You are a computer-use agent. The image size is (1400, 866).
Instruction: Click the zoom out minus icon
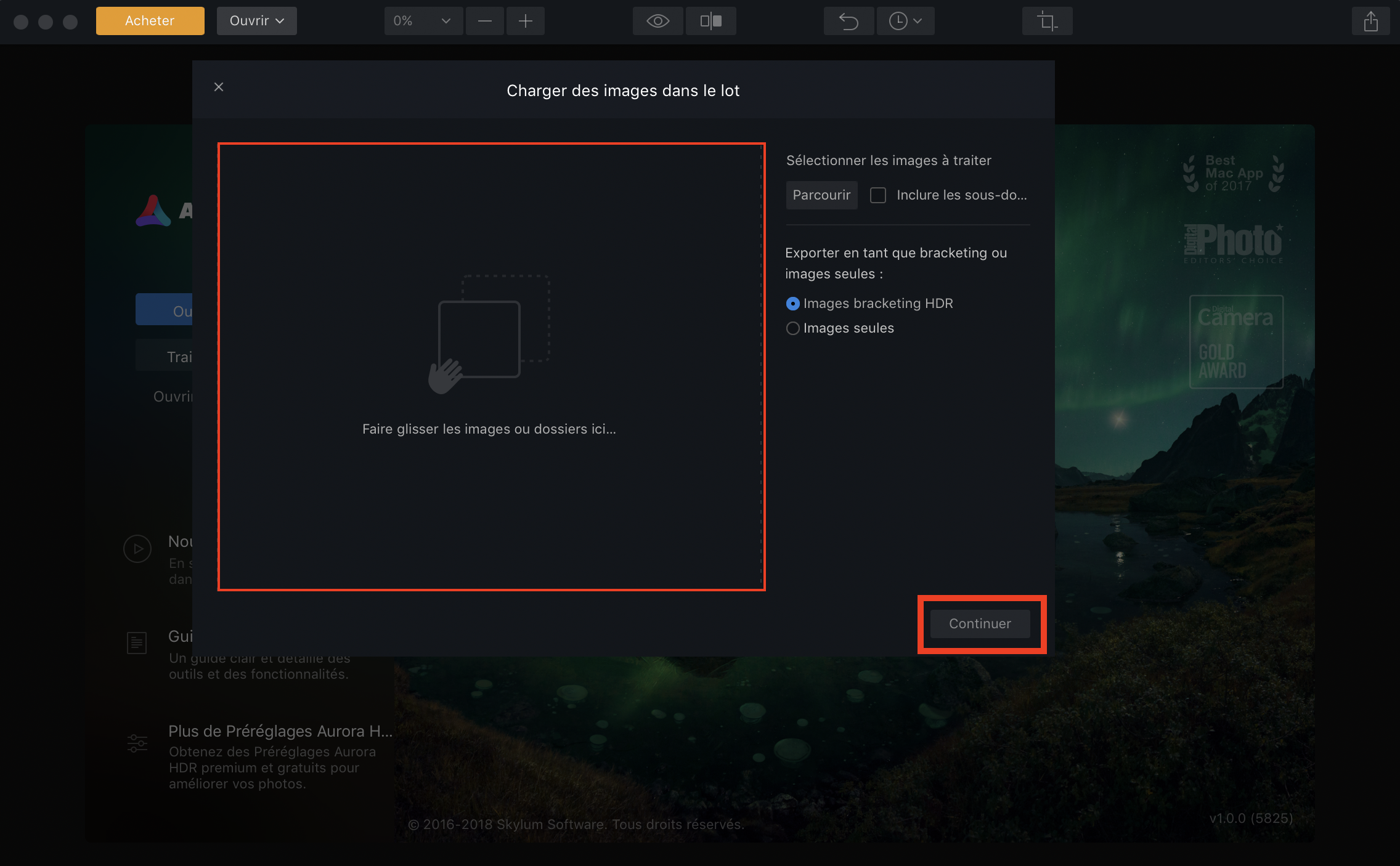[x=485, y=21]
